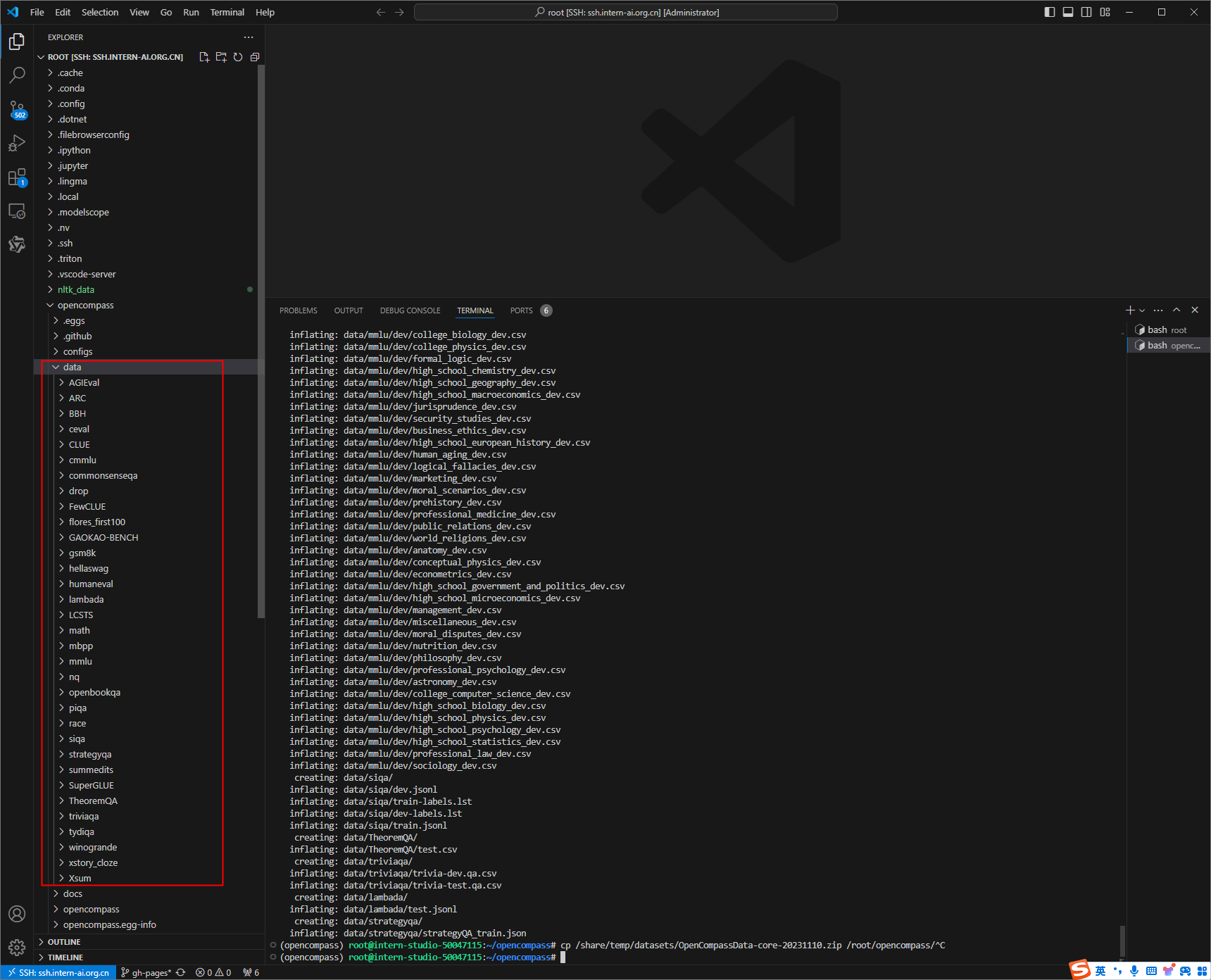Click New Folder icon in explorer header
The image size is (1211, 980).
(221, 57)
